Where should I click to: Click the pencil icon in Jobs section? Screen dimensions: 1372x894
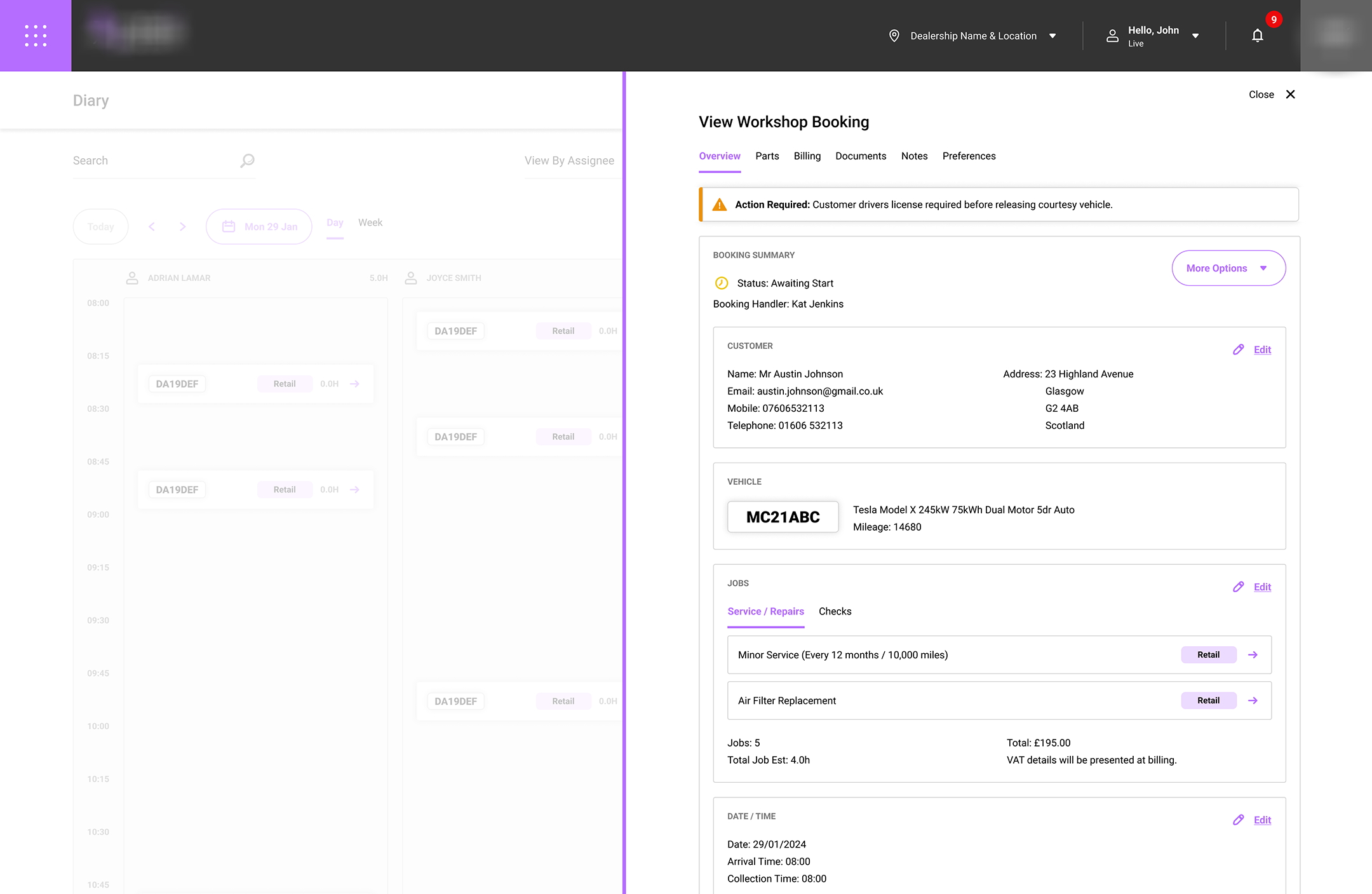pyautogui.click(x=1238, y=586)
